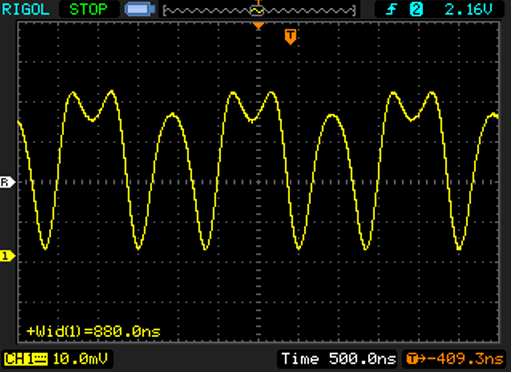Click the 10.0mV vertical scale value
Image resolution: width=512 pixels, height=373 pixels.
80,359
